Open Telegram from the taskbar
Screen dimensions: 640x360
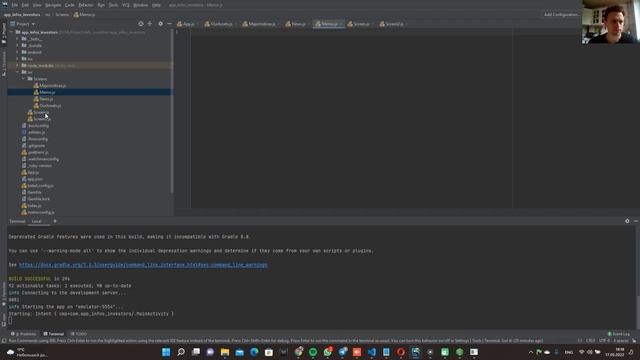point(342,352)
